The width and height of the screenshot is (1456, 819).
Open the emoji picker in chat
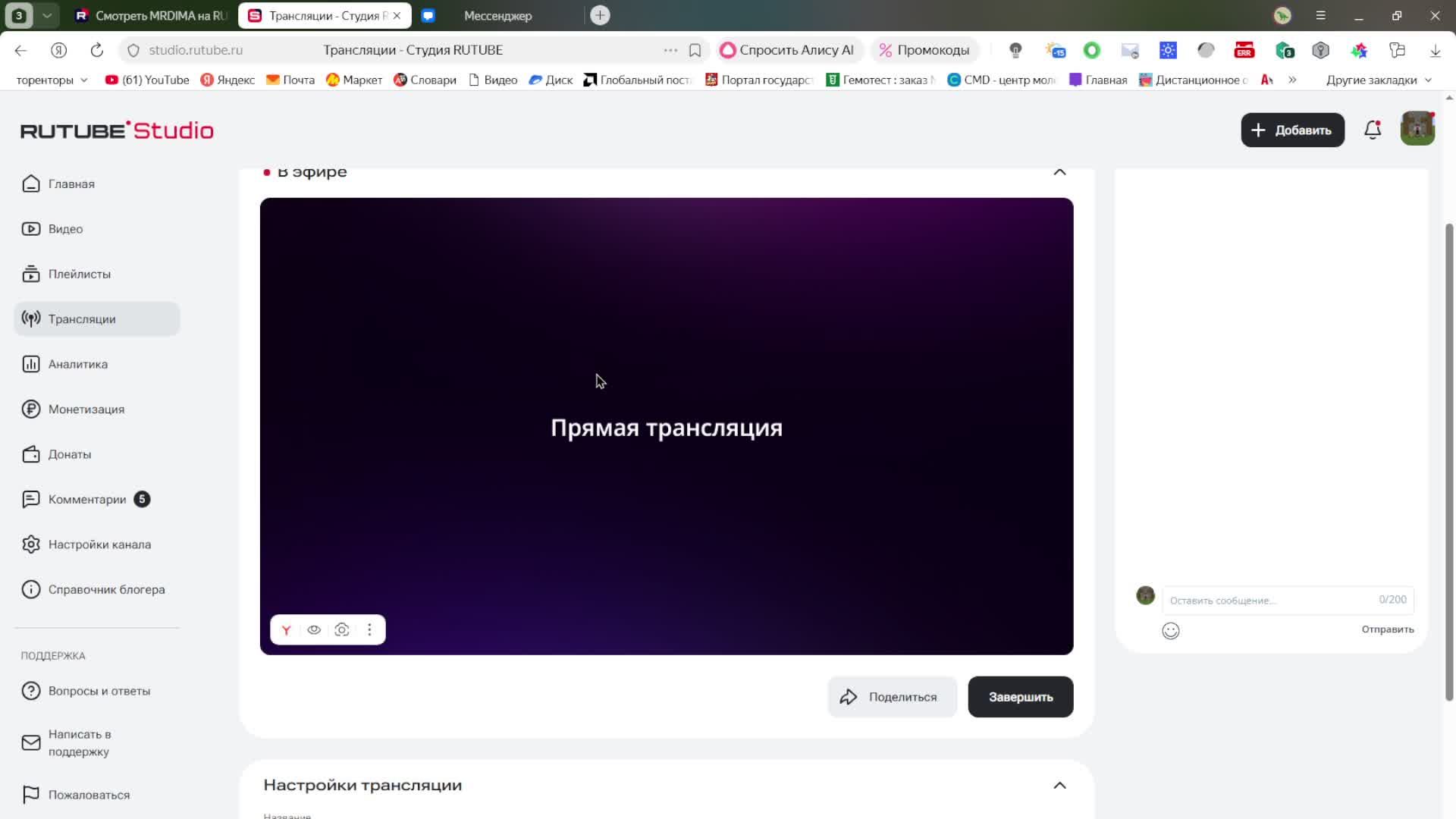(1170, 631)
